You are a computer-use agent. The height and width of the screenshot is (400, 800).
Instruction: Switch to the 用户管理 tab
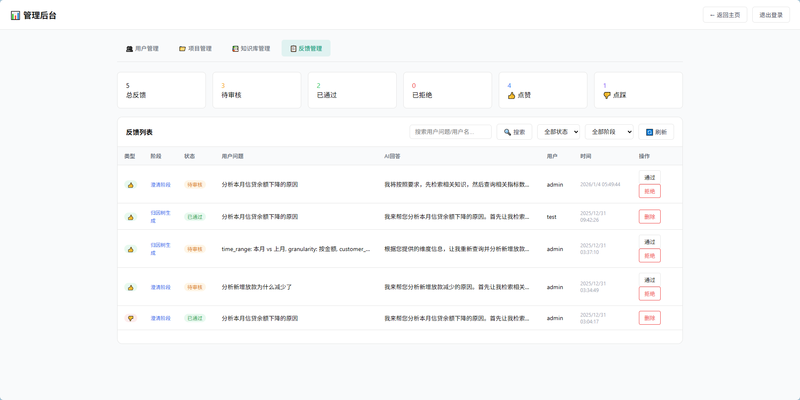142,48
